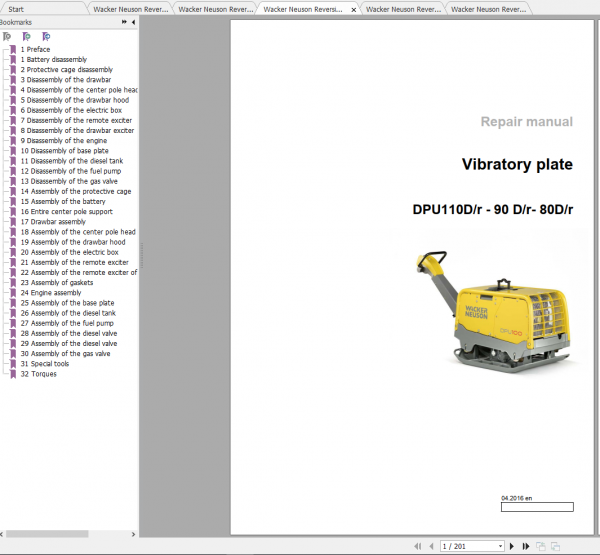Open the 1 Preface bookmark

pos(35,49)
